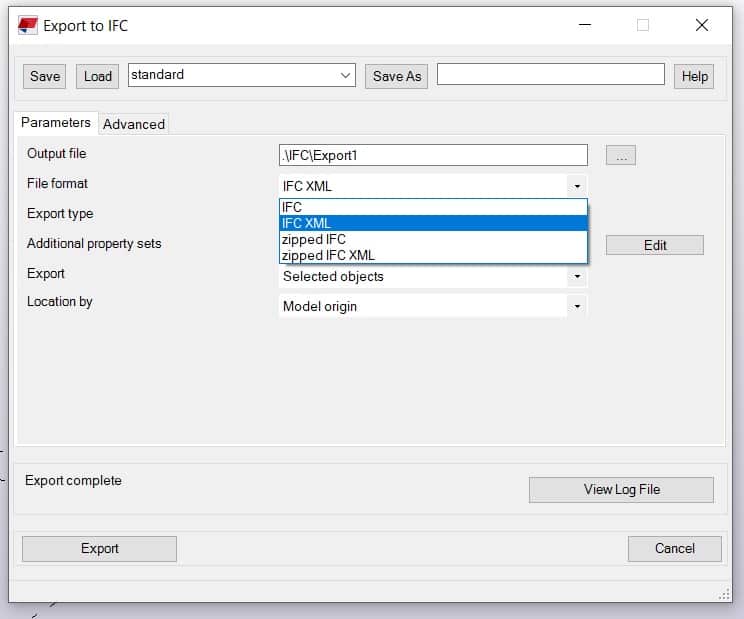Open the Location by dropdown
Screen dimensions: 744x619
tap(577, 307)
